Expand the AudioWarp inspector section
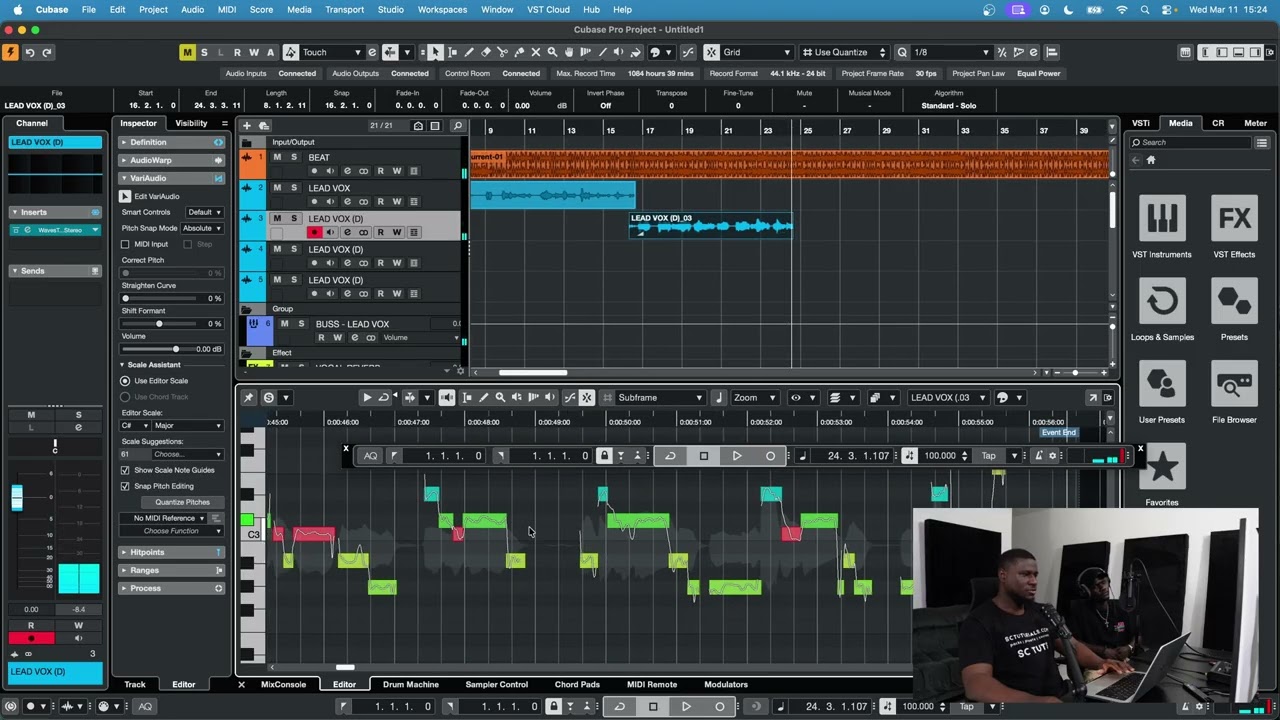Image resolution: width=1280 pixels, height=720 pixels. [x=171, y=160]
